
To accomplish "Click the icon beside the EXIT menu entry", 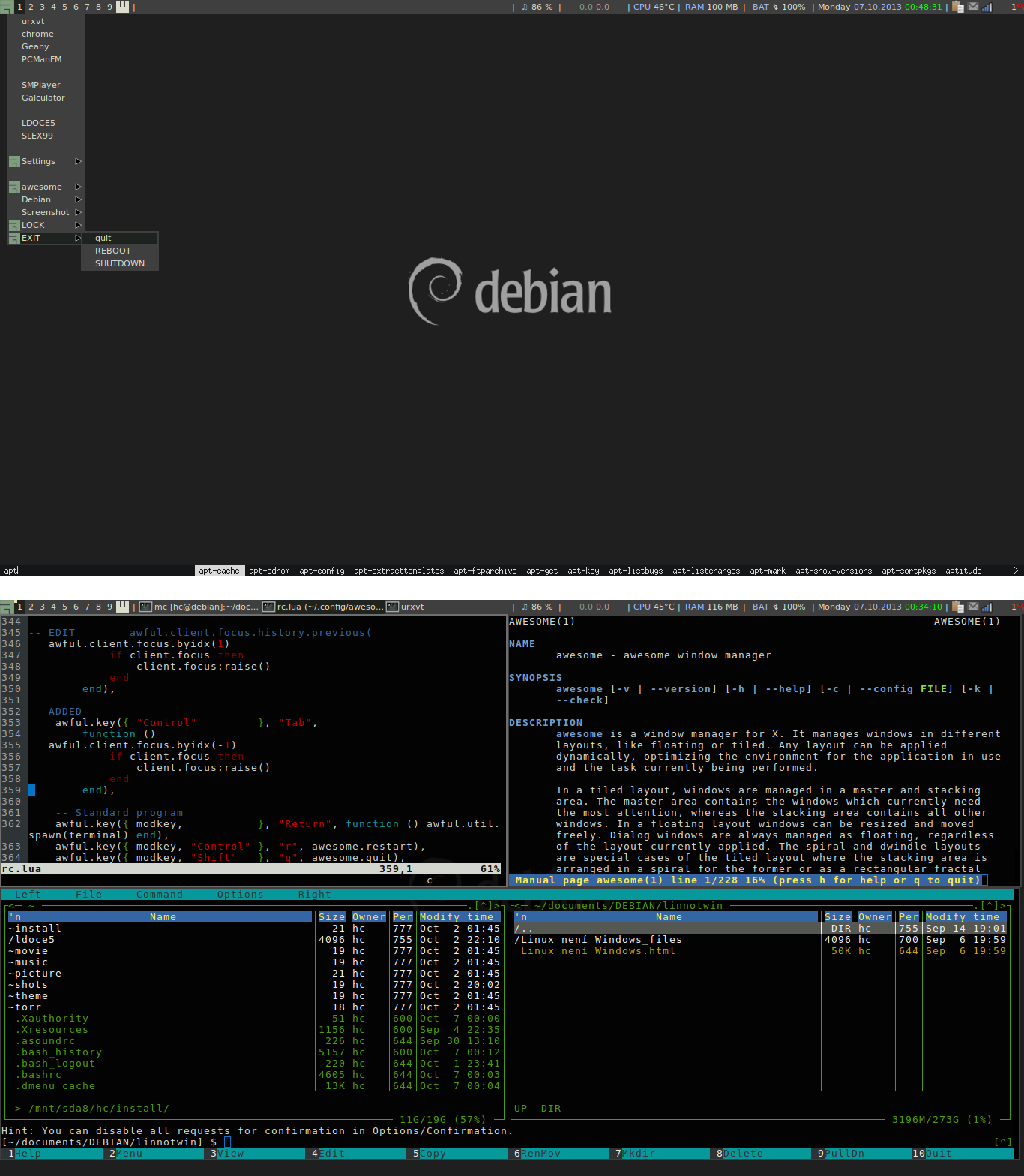I will (14, 238).
